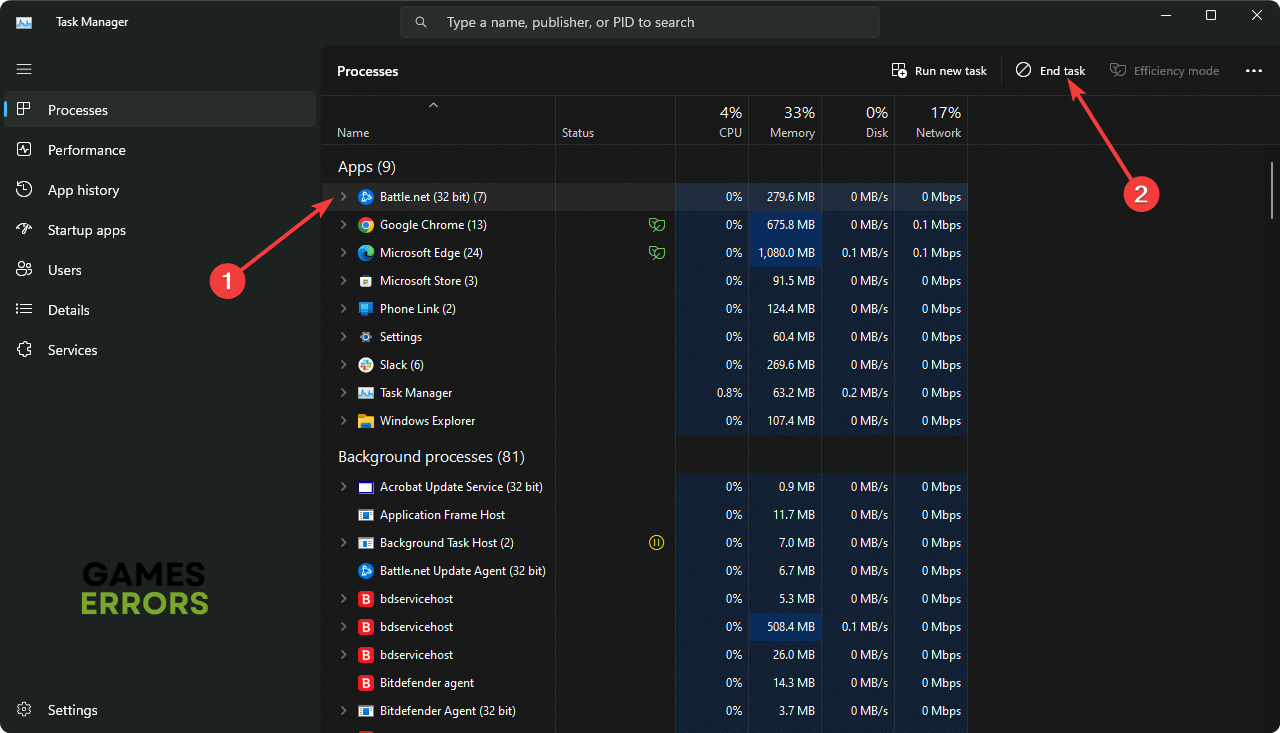The image size is (1280, 733).
Task: Click the Battle.net Update Agent icon
Action: (366, 571)
